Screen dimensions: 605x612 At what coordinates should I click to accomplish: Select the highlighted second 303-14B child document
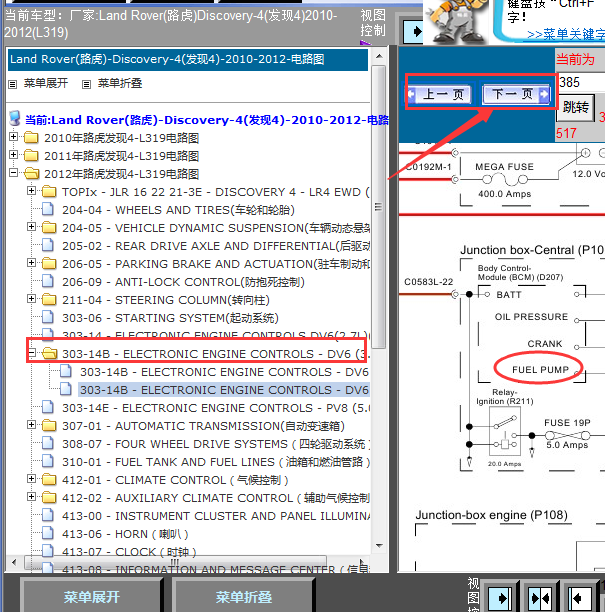224,390
